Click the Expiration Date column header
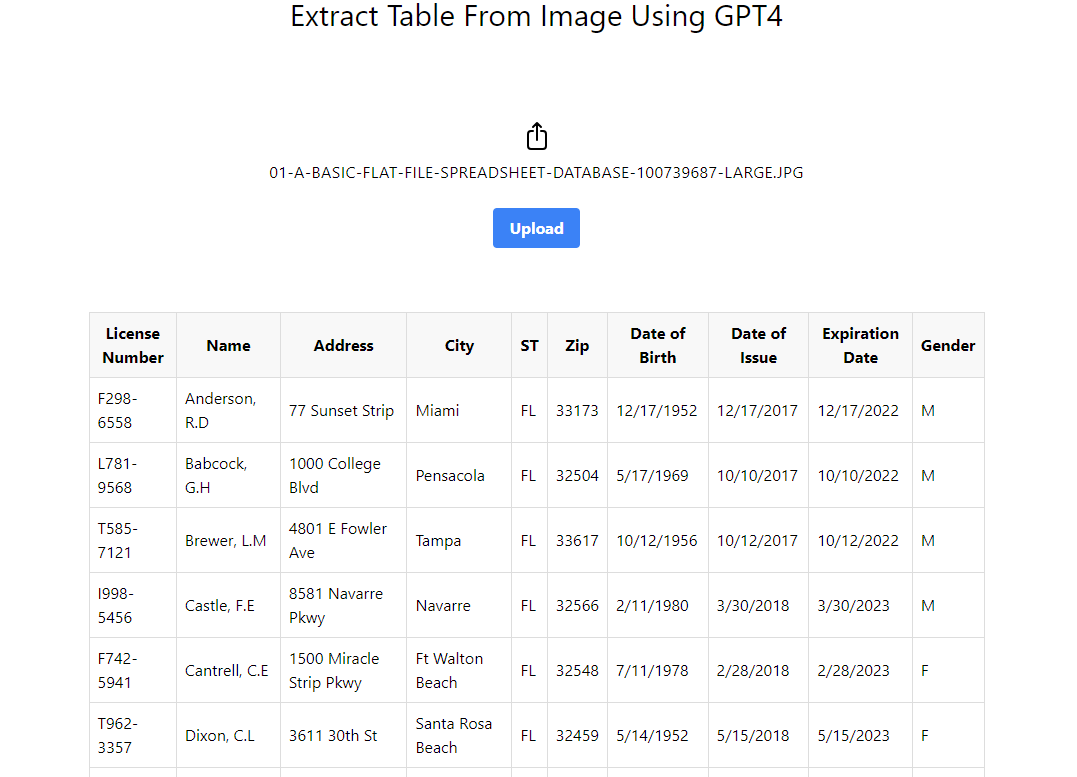This screenshot has width=1077, height=777. (860, 345)
